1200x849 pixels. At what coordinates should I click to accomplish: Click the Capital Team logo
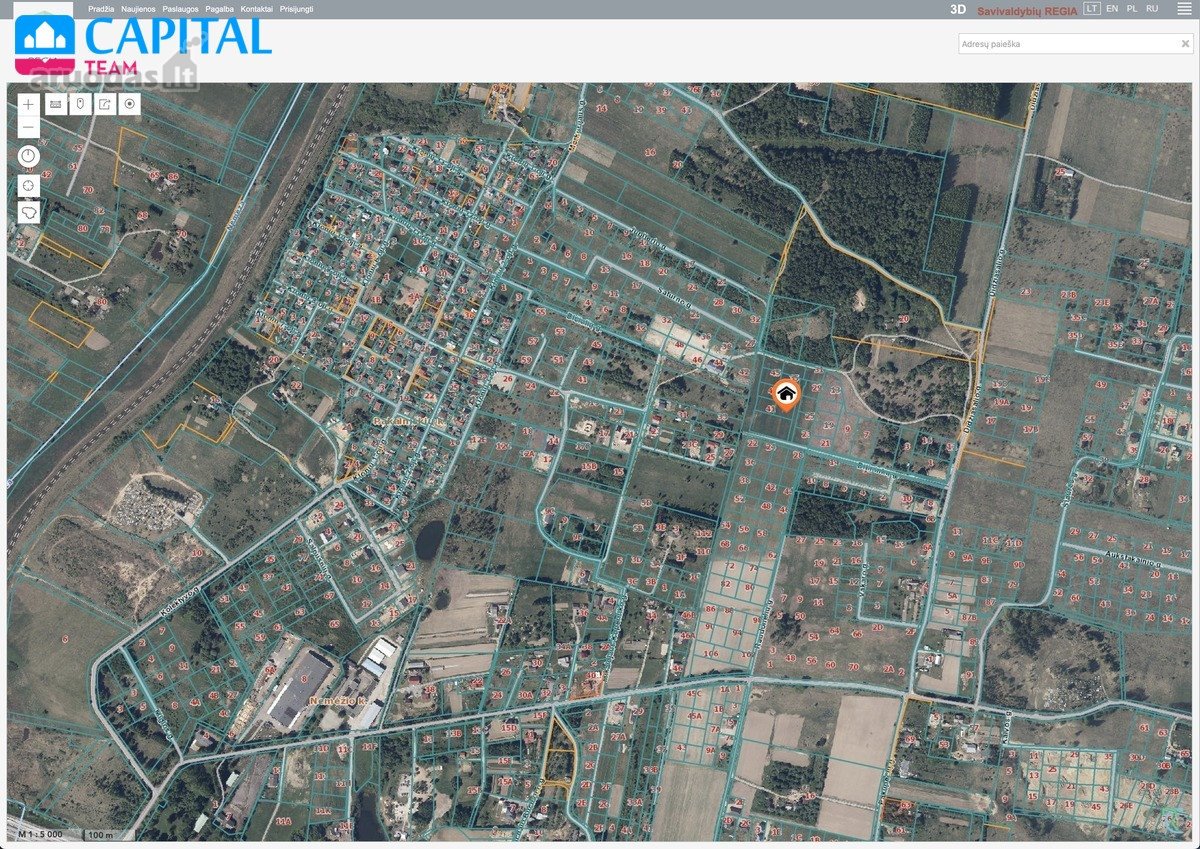pyautogui.click(x=142, y=46)
